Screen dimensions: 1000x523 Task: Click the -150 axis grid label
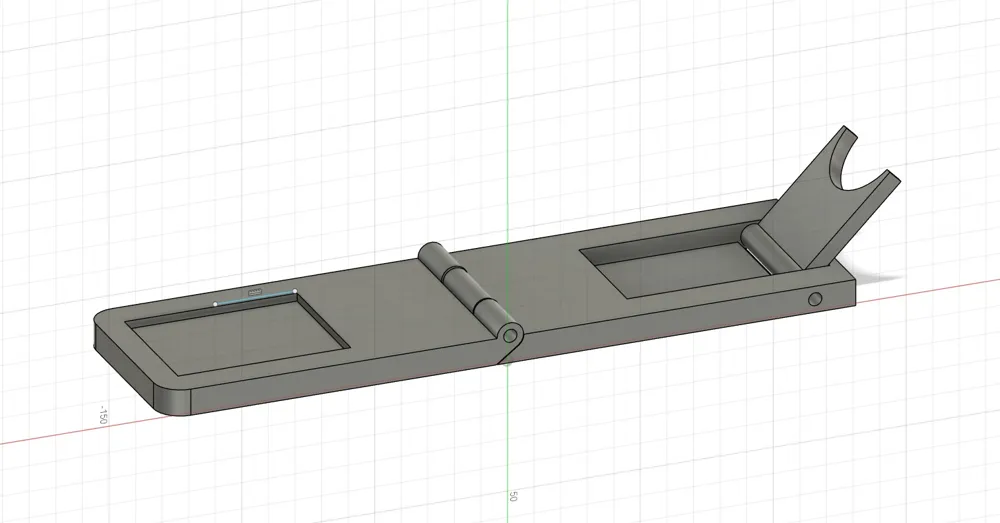101,415
